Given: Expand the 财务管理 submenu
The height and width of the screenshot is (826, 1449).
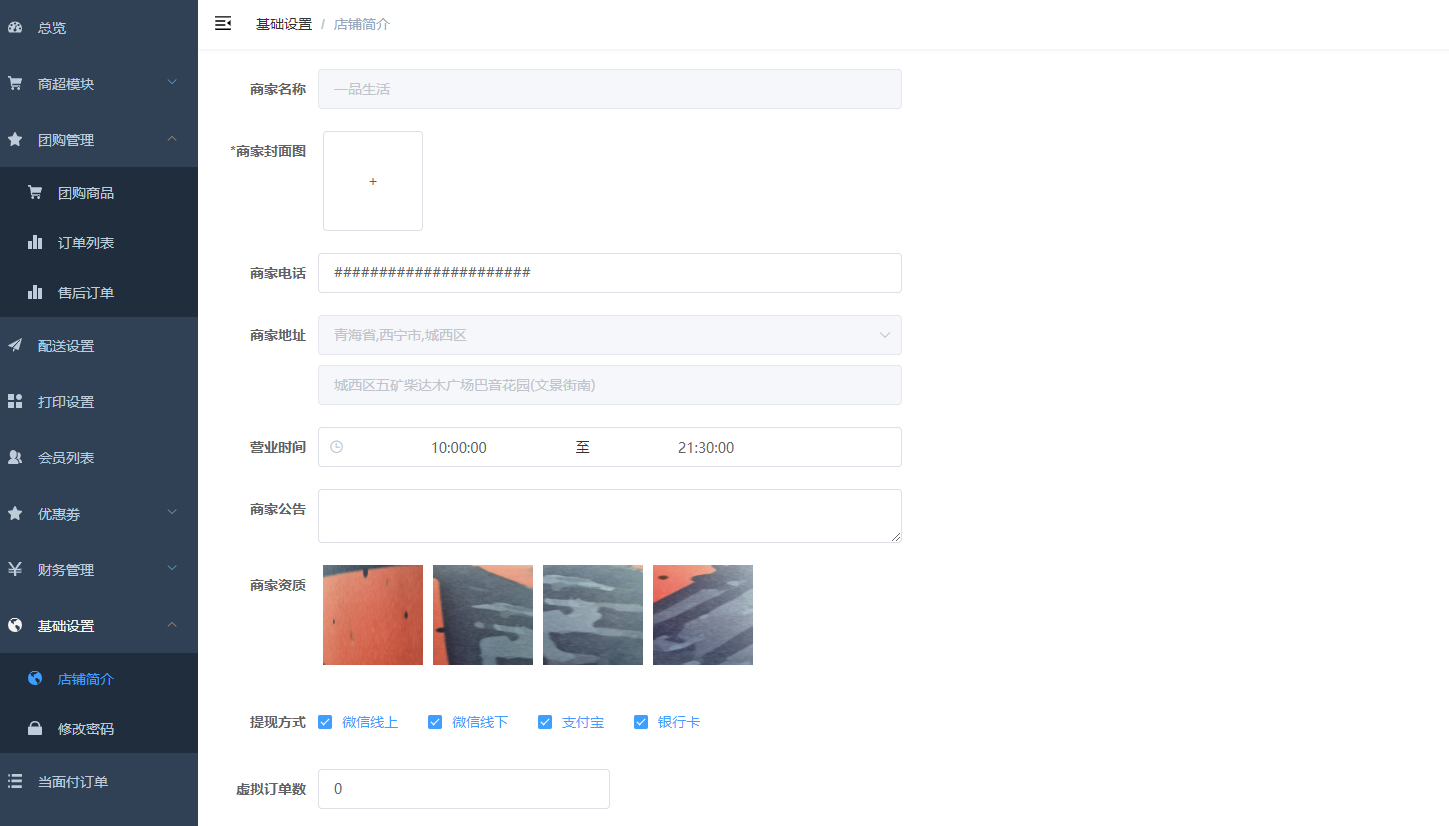Looking at the screenshot, I should click(x=98, y=570).
